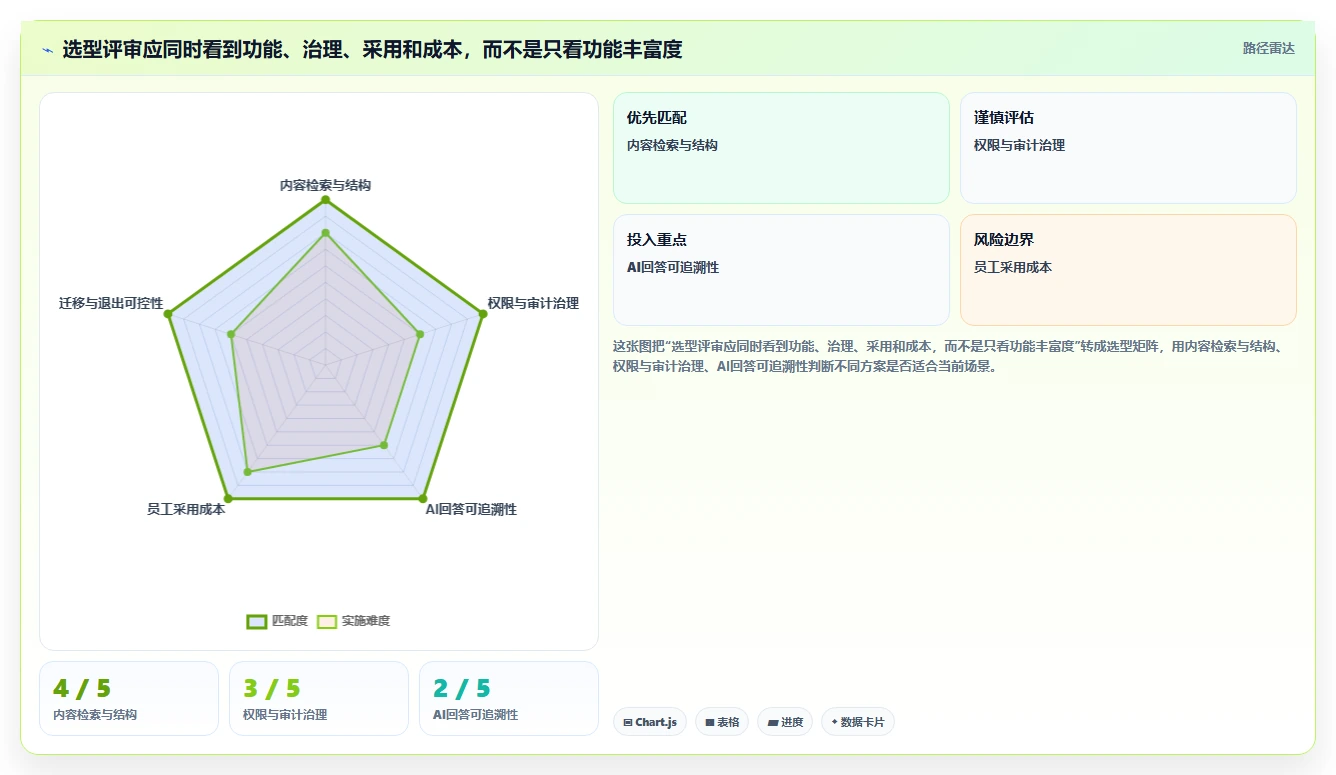
Task: Click the 2 / 5 AI回答可追溯性 stat card
Action: pyautogui.click(x=509, y=698)
